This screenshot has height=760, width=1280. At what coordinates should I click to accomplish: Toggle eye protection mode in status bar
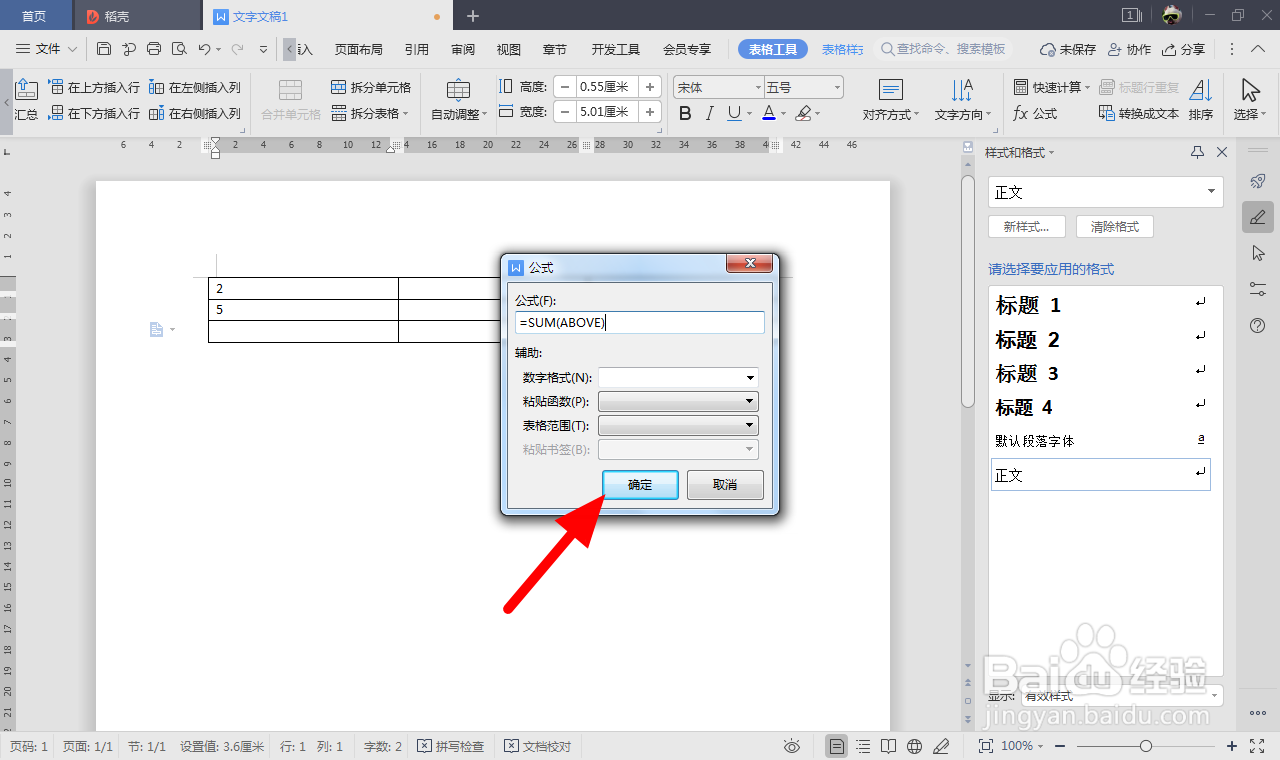click(792, 746)
